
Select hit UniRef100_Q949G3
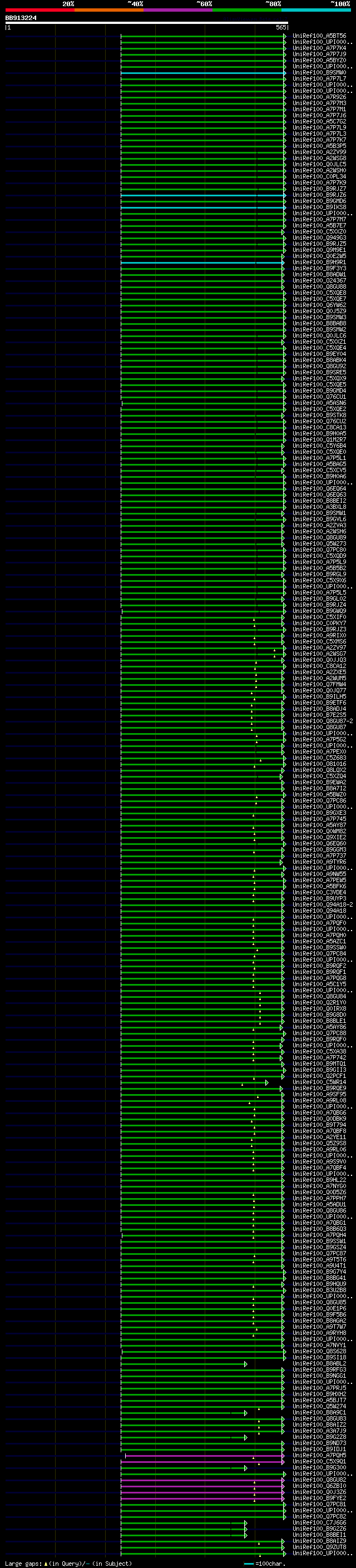(x=319, y=238)
